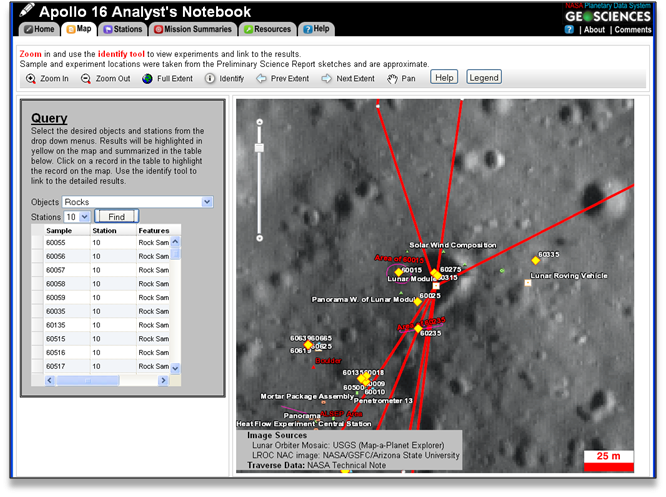
Task: Click the Features column header
Action: point(154,230)
